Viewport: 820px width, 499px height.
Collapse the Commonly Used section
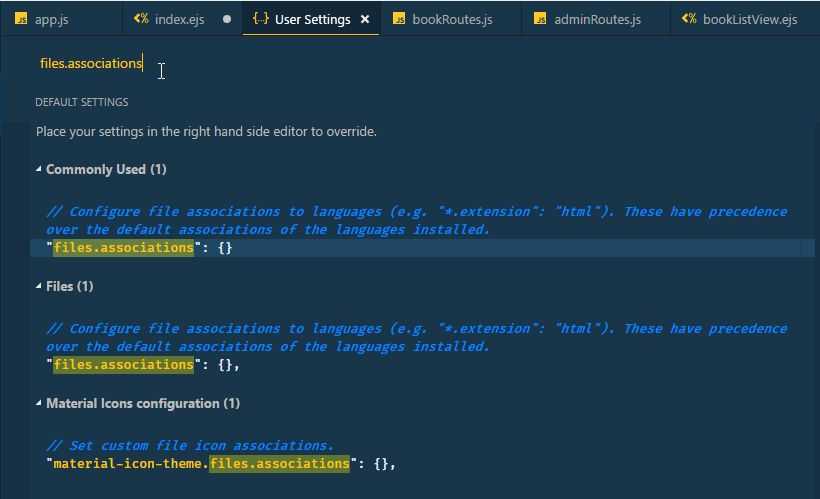point(39,170)
